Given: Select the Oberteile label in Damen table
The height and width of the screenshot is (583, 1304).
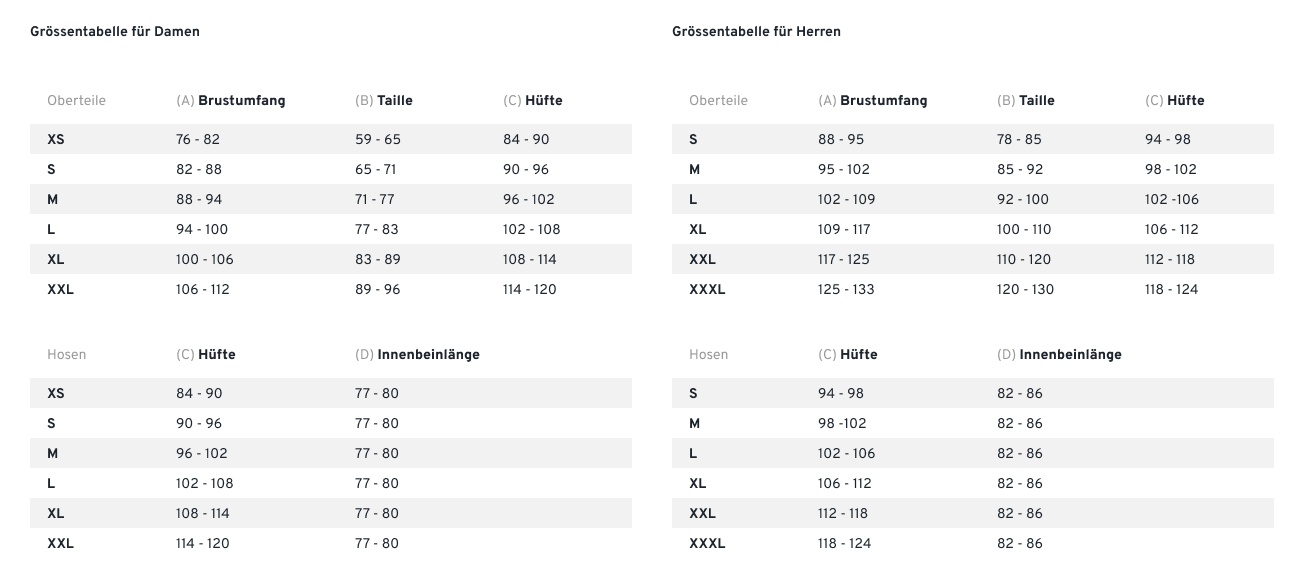Looking at the screenshot, I should (x=76, y=101).
